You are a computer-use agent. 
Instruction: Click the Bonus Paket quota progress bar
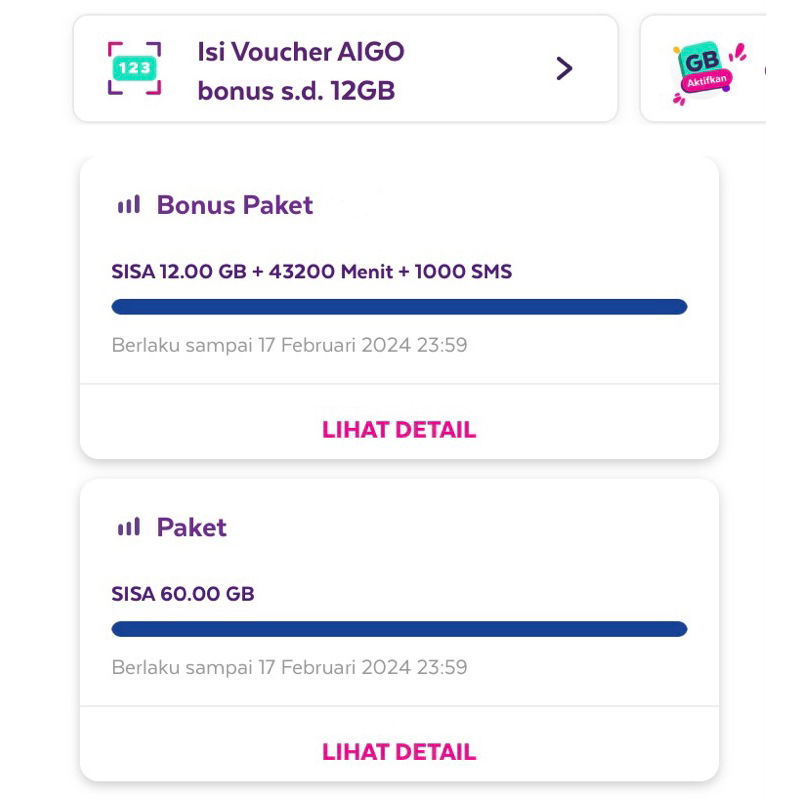click(x=399, y=307)
